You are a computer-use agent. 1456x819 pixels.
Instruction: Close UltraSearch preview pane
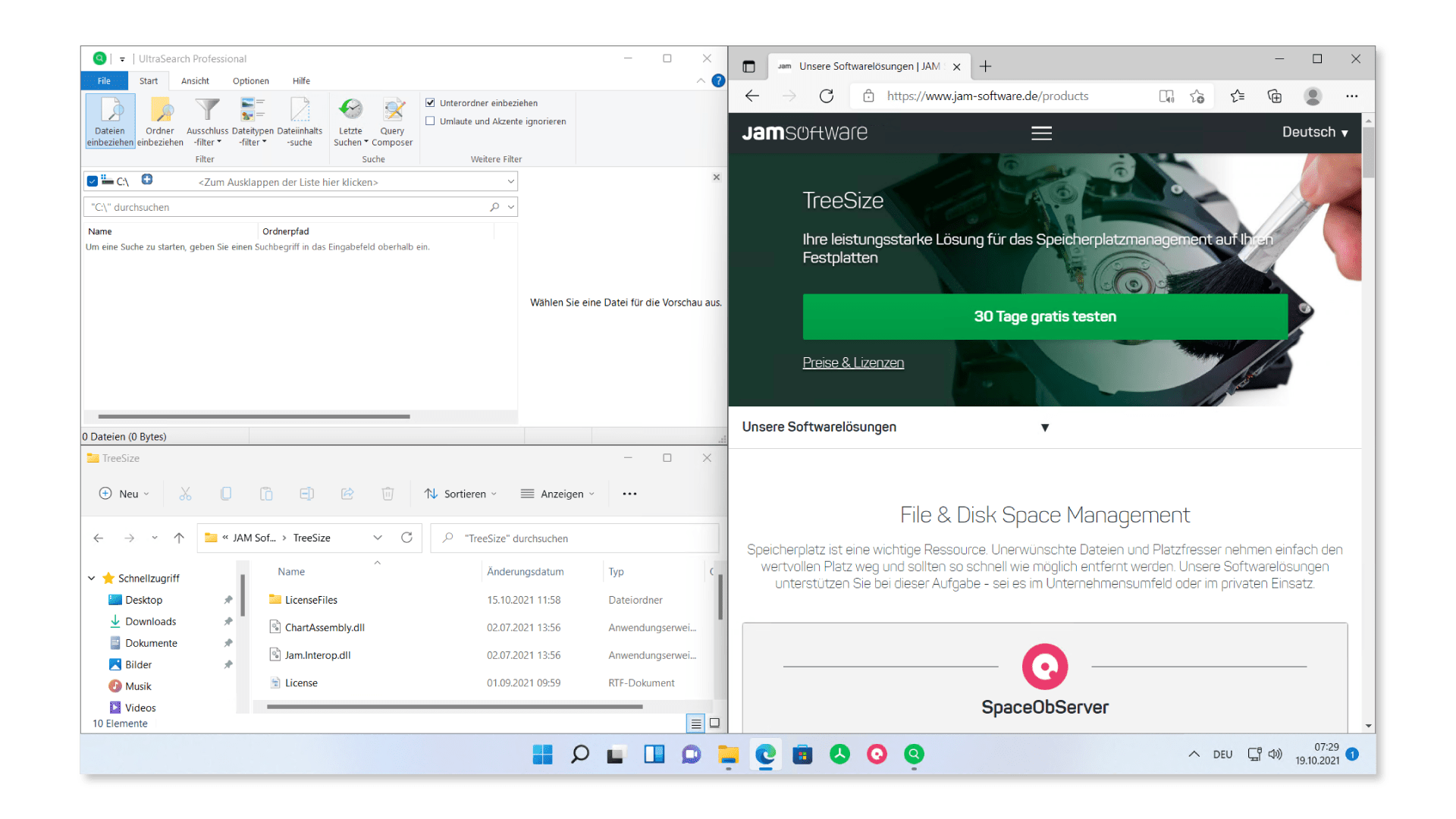click(716, 177)
